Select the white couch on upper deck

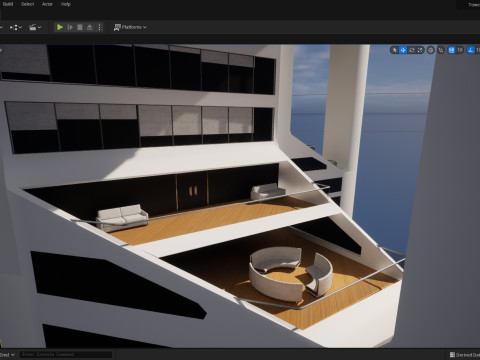[x=122, y=218]
